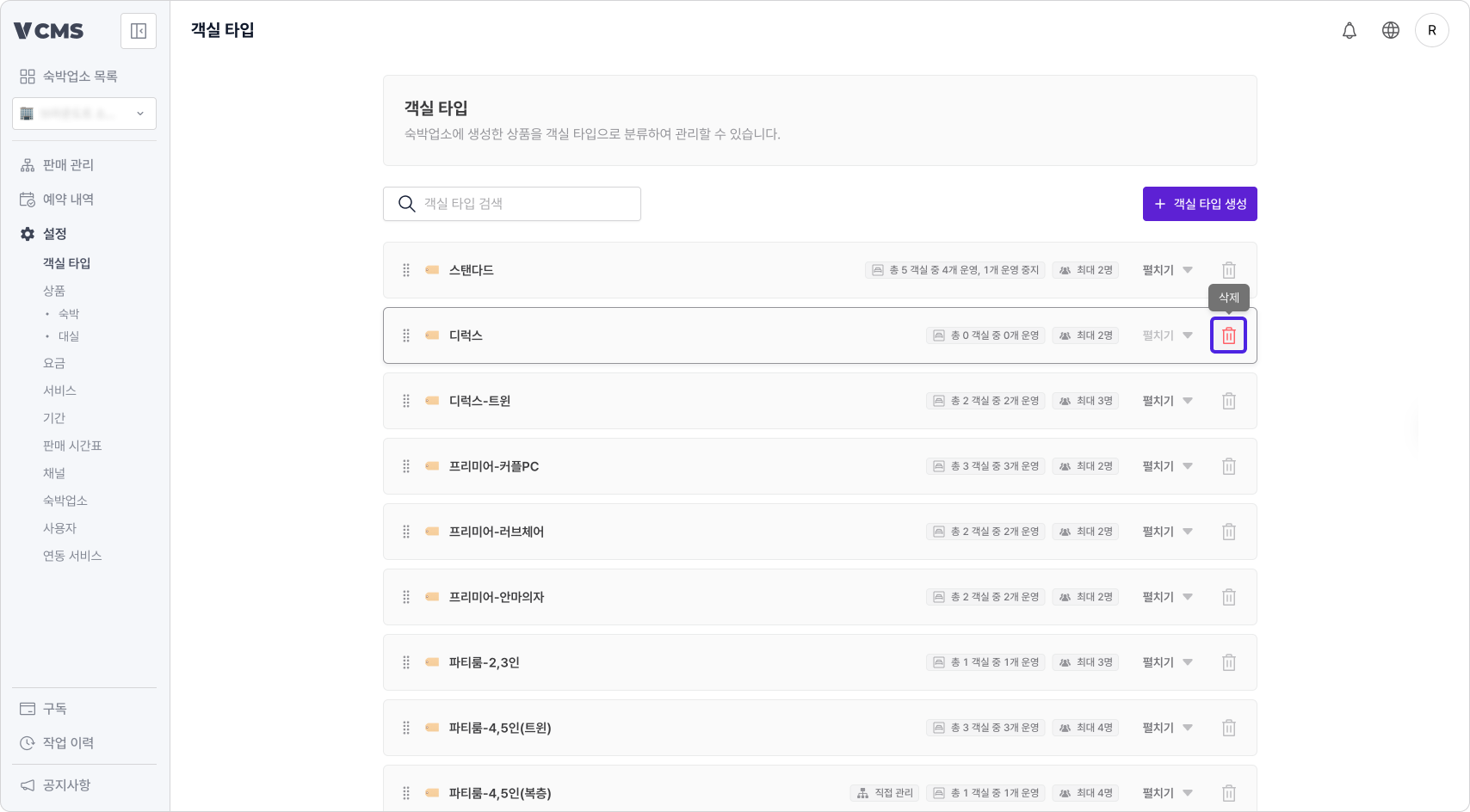Click the 예약 내역 calendar icon
The image size is (1470, 812).
pyautogui.click(x=26, y=199)
